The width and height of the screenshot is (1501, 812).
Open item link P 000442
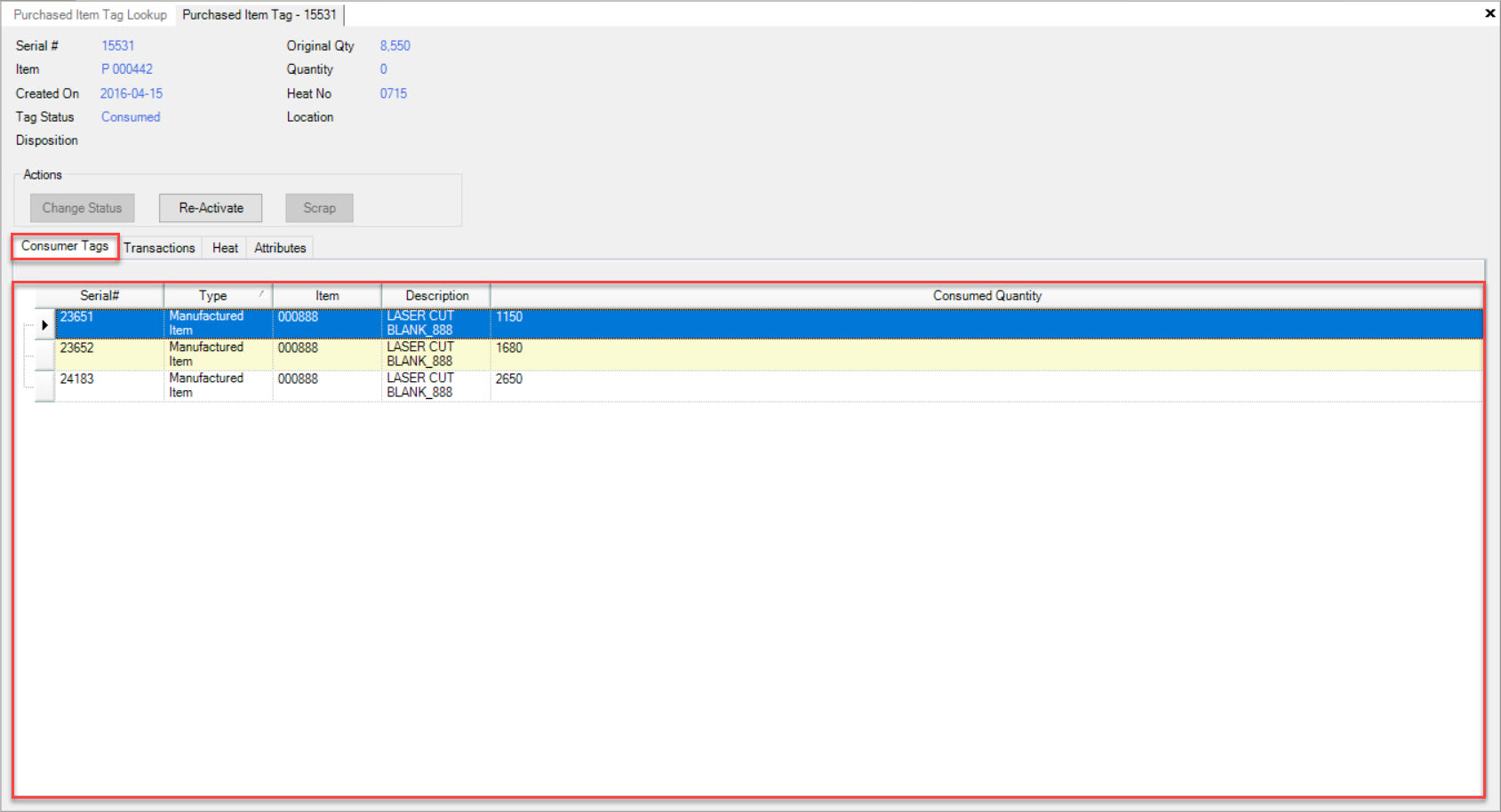[127, 69]
